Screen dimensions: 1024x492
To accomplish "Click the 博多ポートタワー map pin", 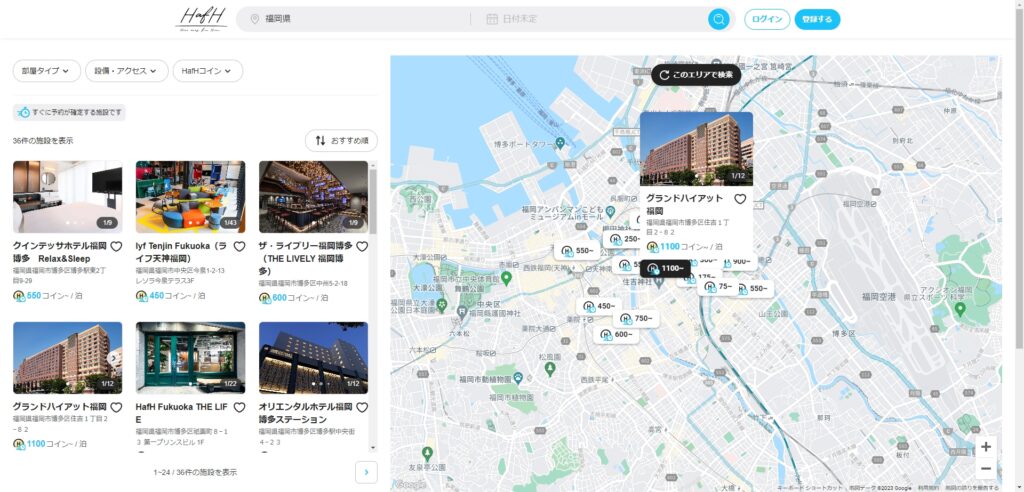I will pos(560,142).
